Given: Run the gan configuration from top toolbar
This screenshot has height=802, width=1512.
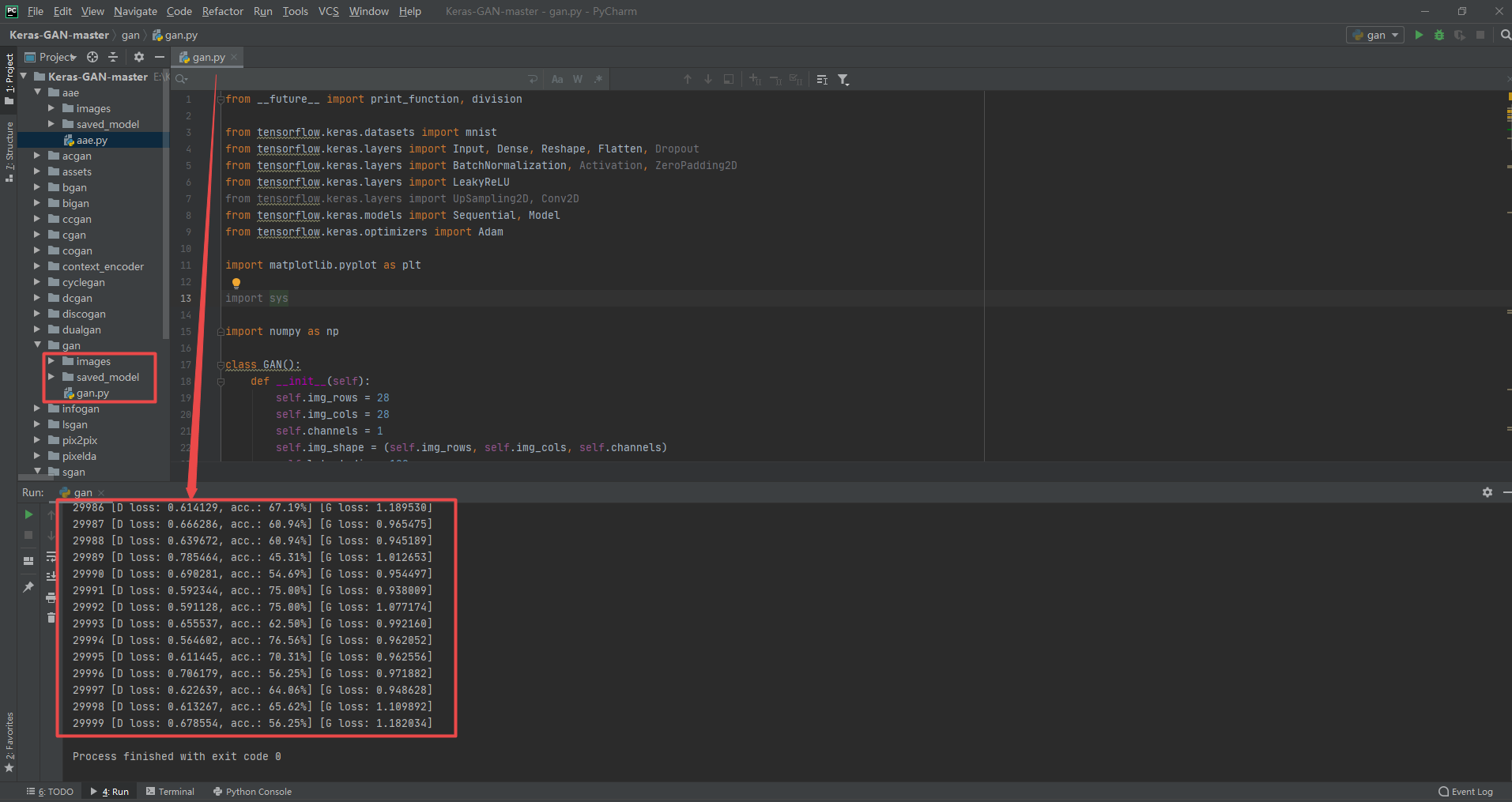Looking at the screenshot, I should tap(1419, 35).
